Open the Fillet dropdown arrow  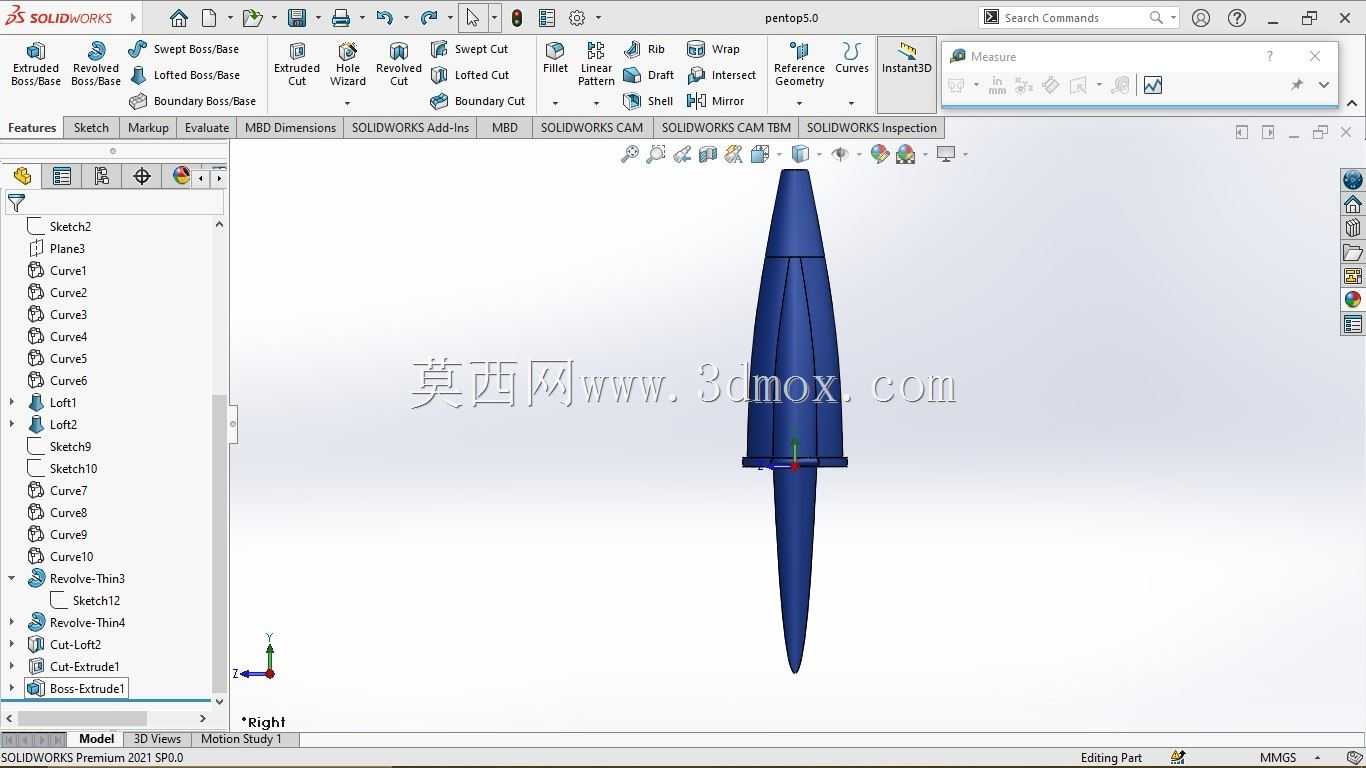pyautogui.click(x=555, y=103)
